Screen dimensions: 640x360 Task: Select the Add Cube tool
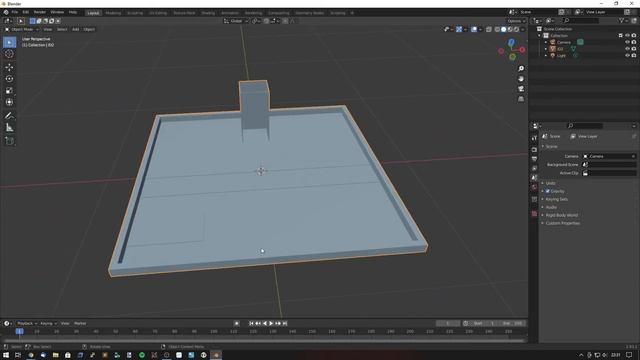(x=9, y=141)
